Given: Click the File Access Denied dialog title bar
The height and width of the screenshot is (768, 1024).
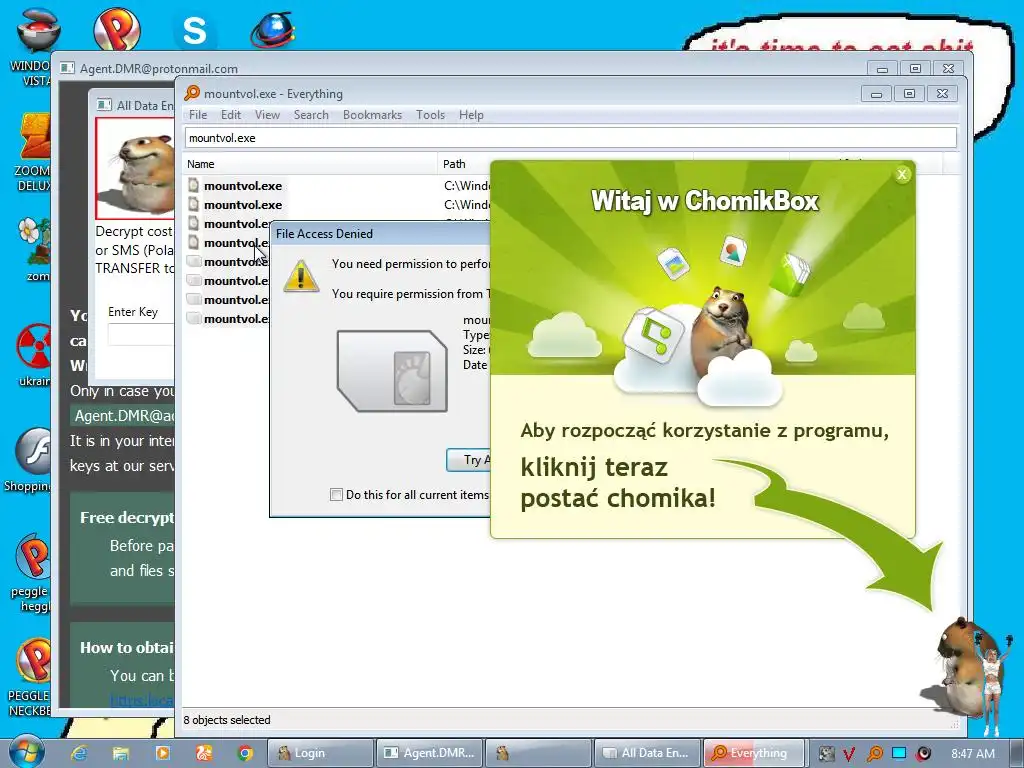Looking at the screenshot, I should 380,233.
